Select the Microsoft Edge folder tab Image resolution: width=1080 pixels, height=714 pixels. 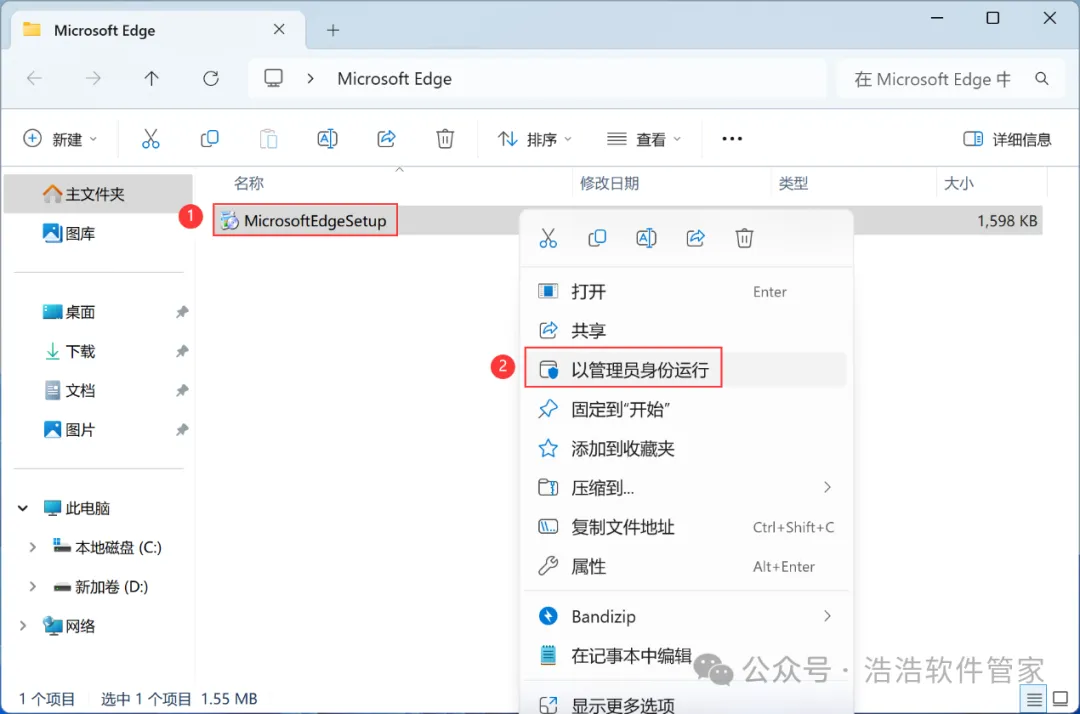pyautogui.click(x=158, y=30)
